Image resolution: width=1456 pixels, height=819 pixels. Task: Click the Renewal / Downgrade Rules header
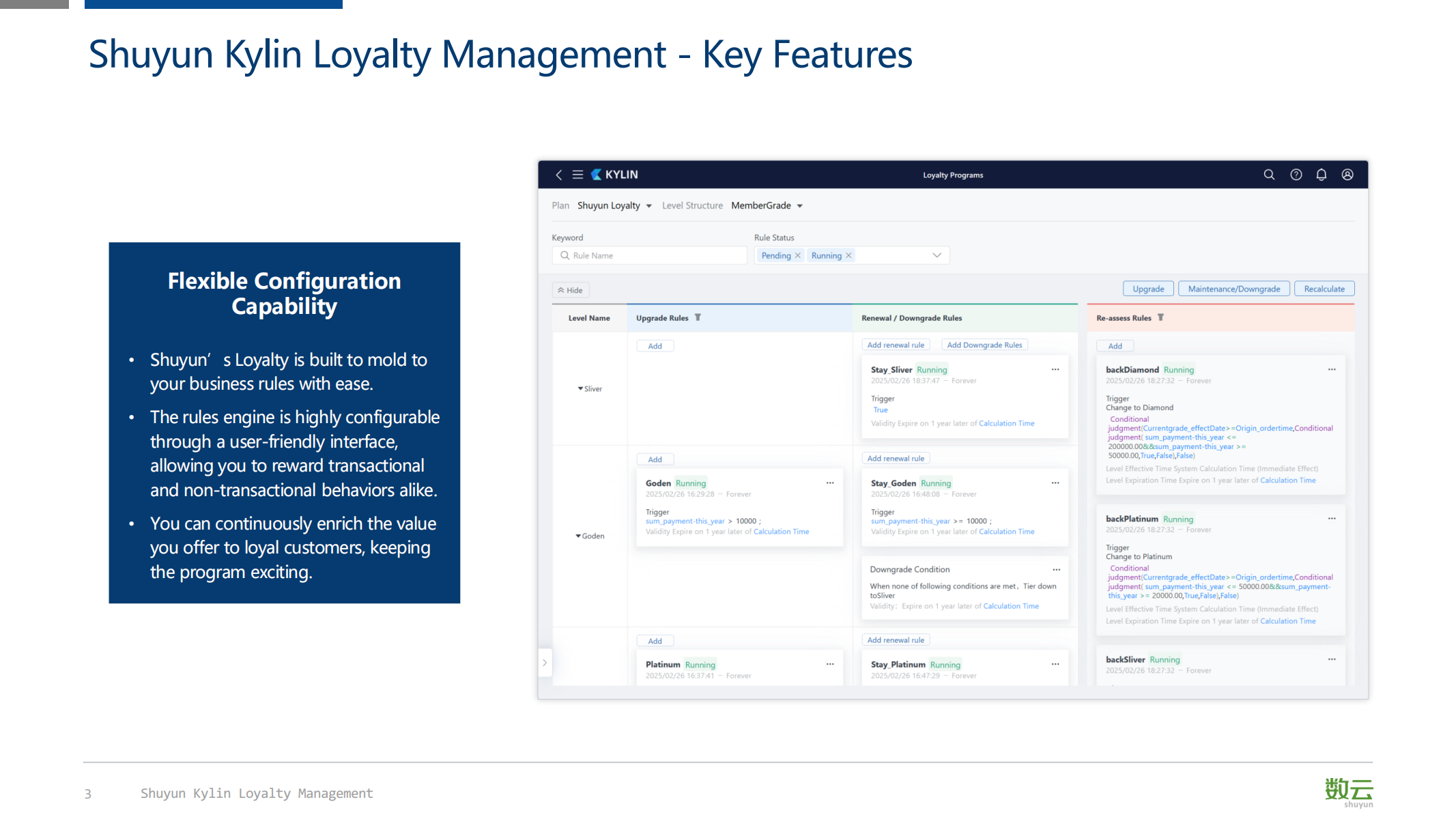[911, 318]
